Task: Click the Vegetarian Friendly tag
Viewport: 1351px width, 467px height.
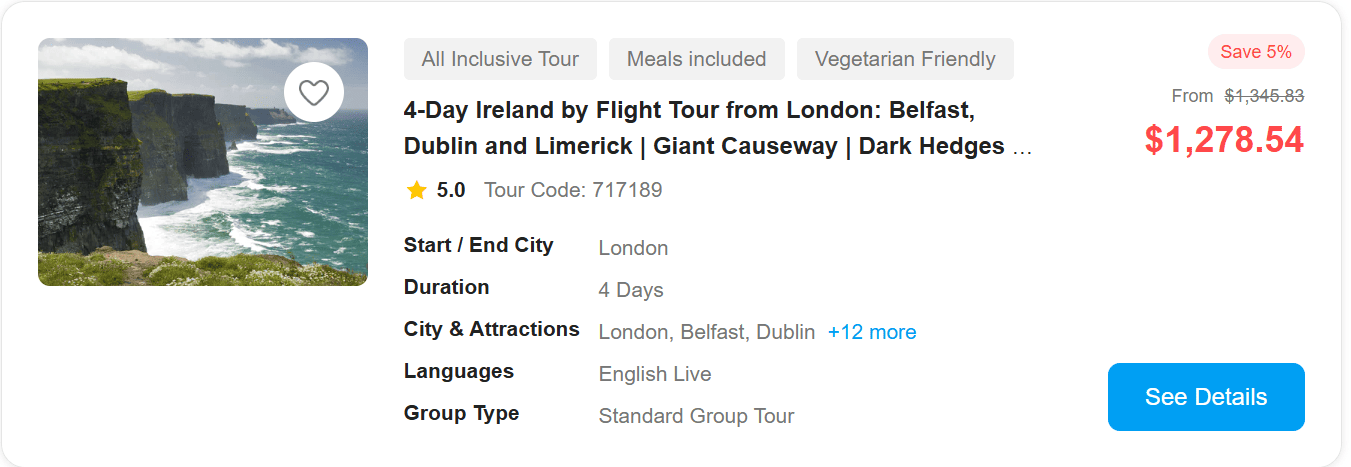Action: click(905, 59)
